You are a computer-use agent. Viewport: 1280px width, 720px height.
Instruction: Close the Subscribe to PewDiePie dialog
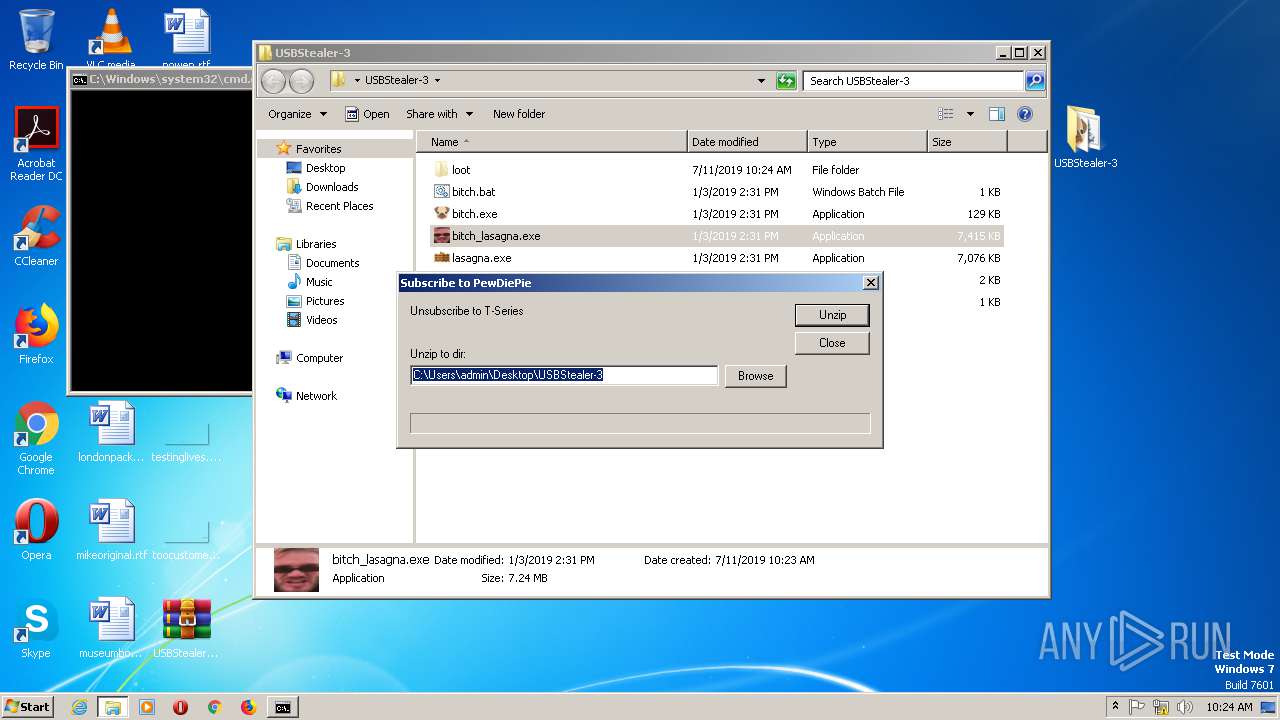[871, 283]
